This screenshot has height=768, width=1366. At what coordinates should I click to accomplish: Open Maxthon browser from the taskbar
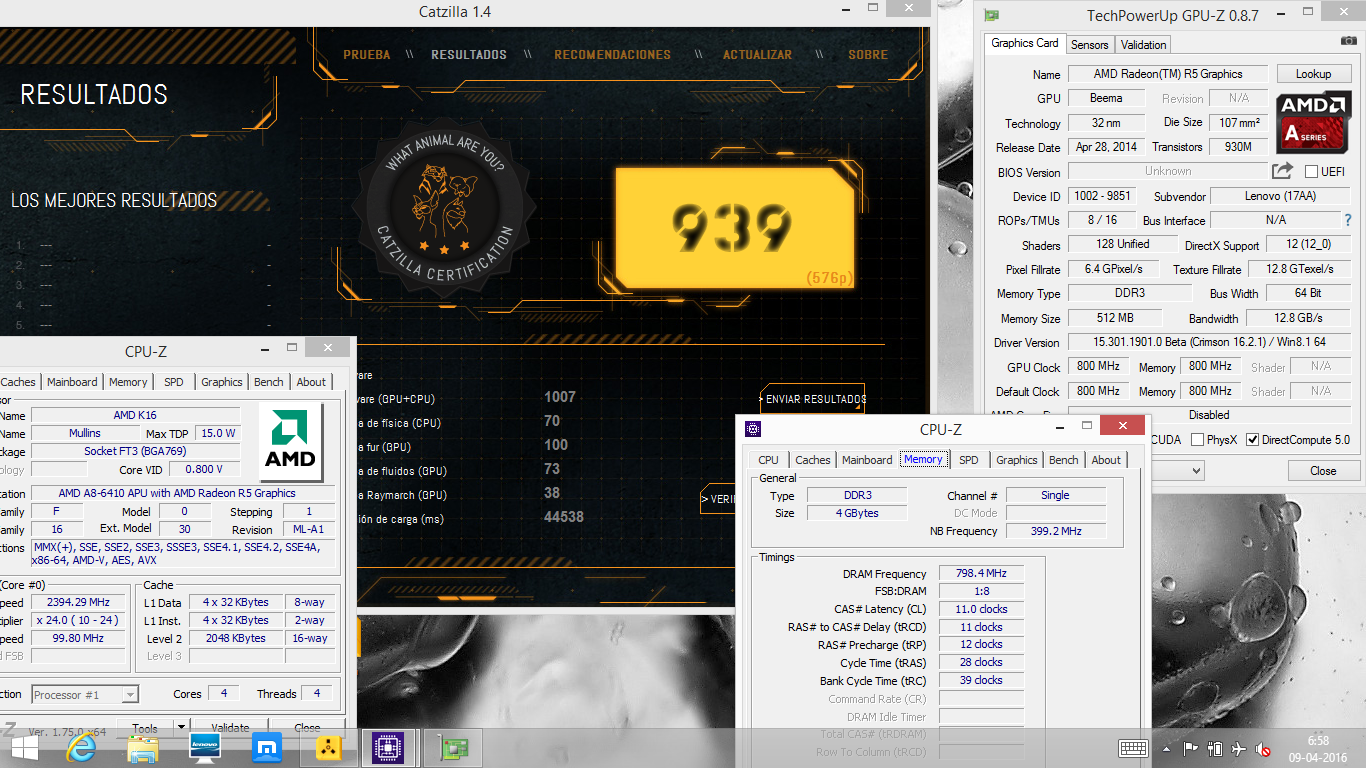[266, 748]
